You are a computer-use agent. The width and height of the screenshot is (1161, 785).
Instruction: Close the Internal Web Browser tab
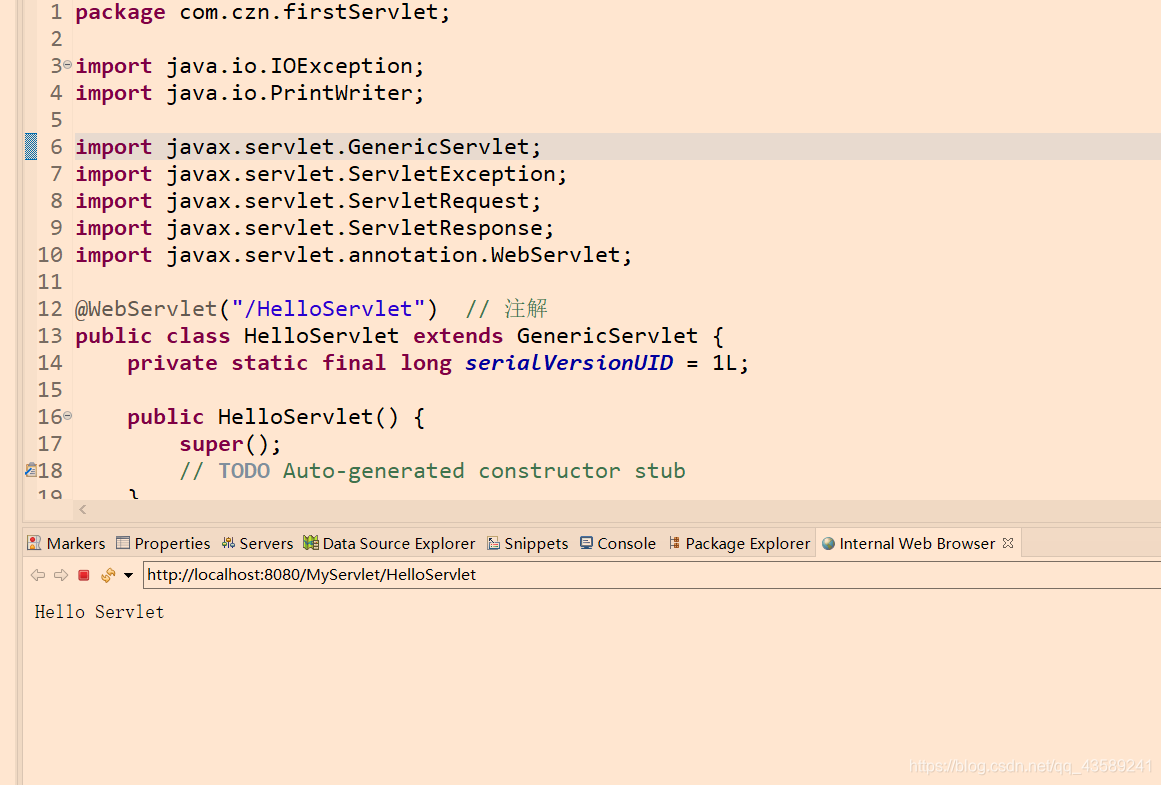[x=1008, y=543]
